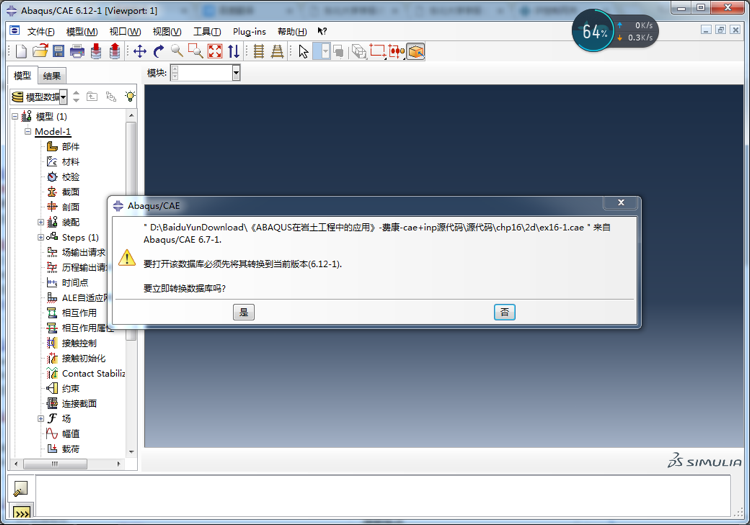750x525 pixels.
Task: Select the Magnify view tool
Action: [177, 51]
